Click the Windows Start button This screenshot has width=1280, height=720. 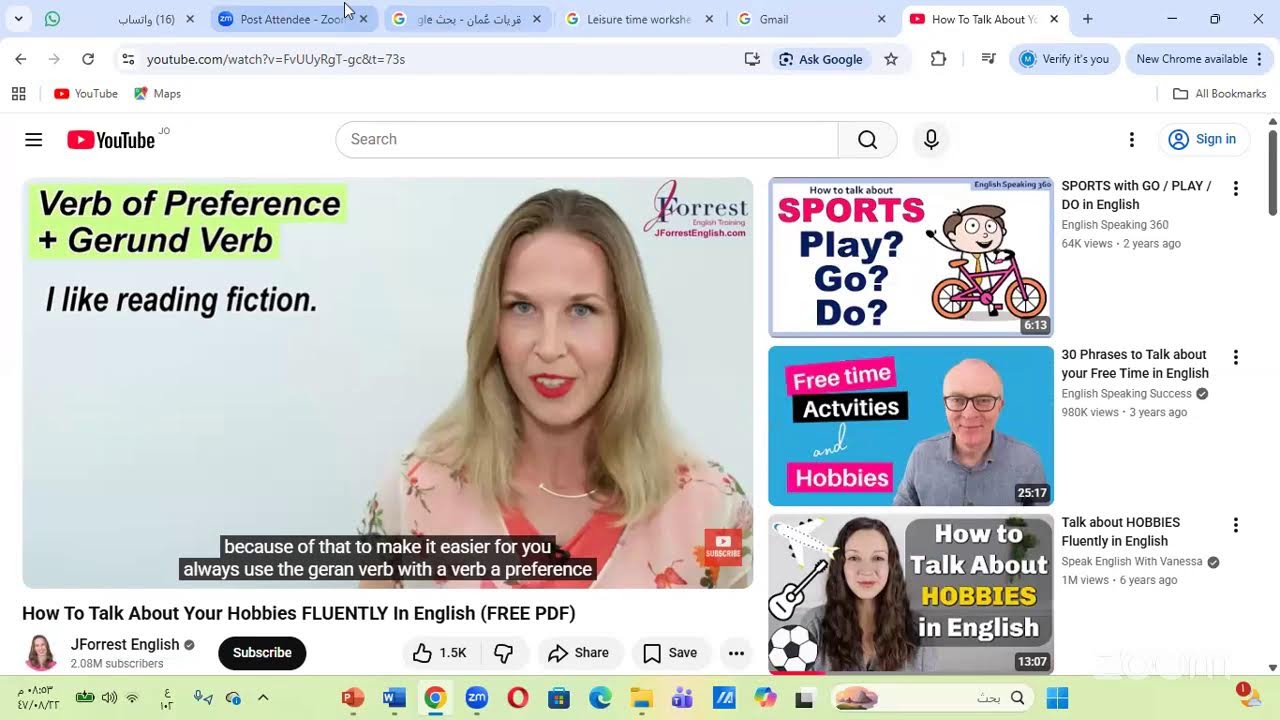pos(1057,698)
